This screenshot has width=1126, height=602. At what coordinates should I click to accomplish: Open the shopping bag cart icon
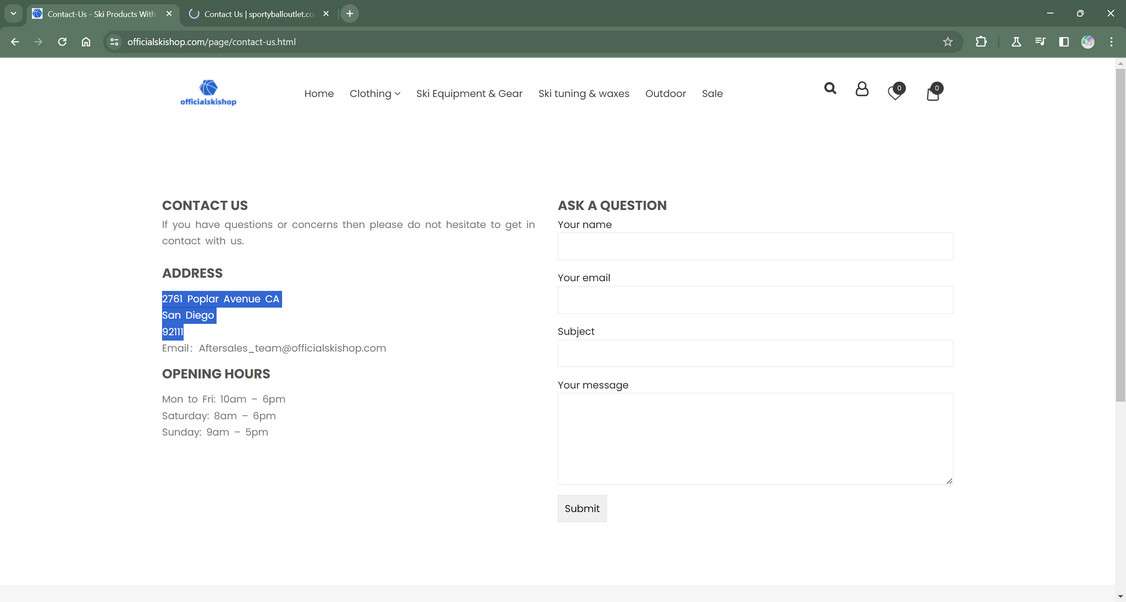[x=934, y=91]
